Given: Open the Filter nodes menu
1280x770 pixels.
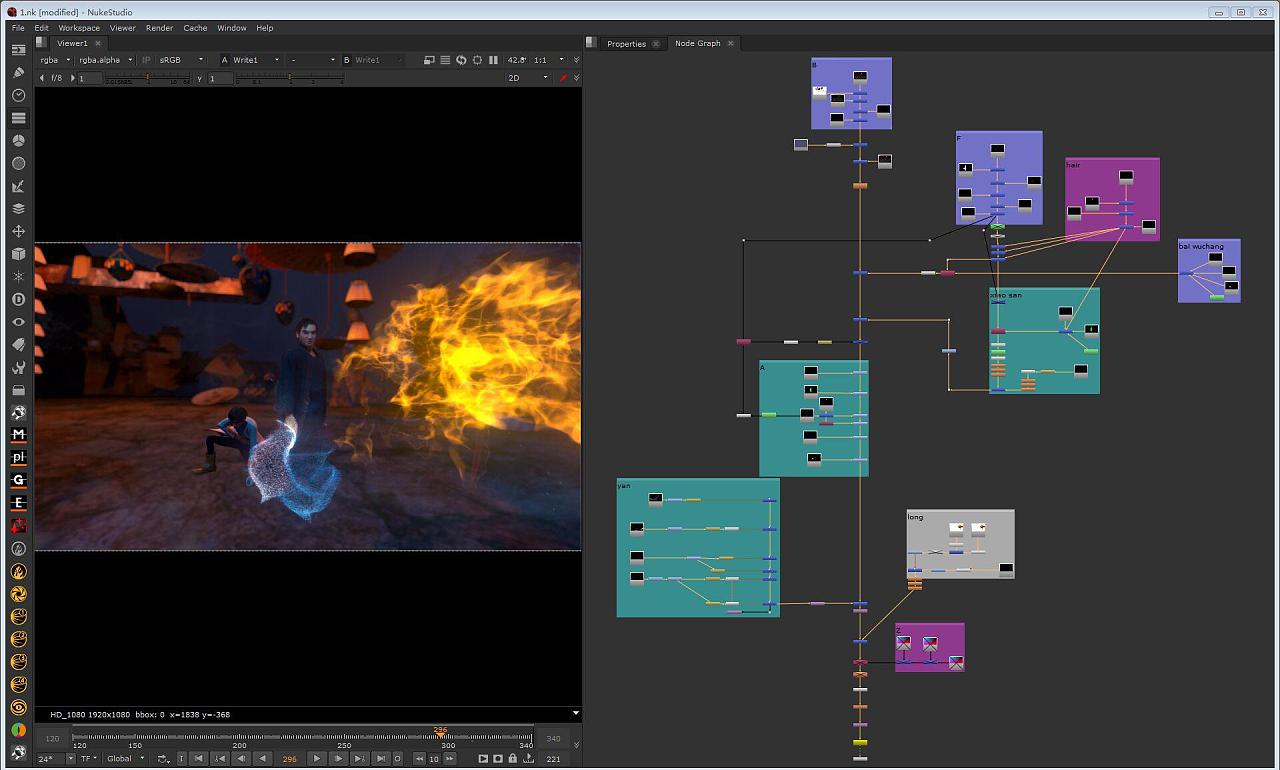Looking at the screenshot, I should [18, 163].
